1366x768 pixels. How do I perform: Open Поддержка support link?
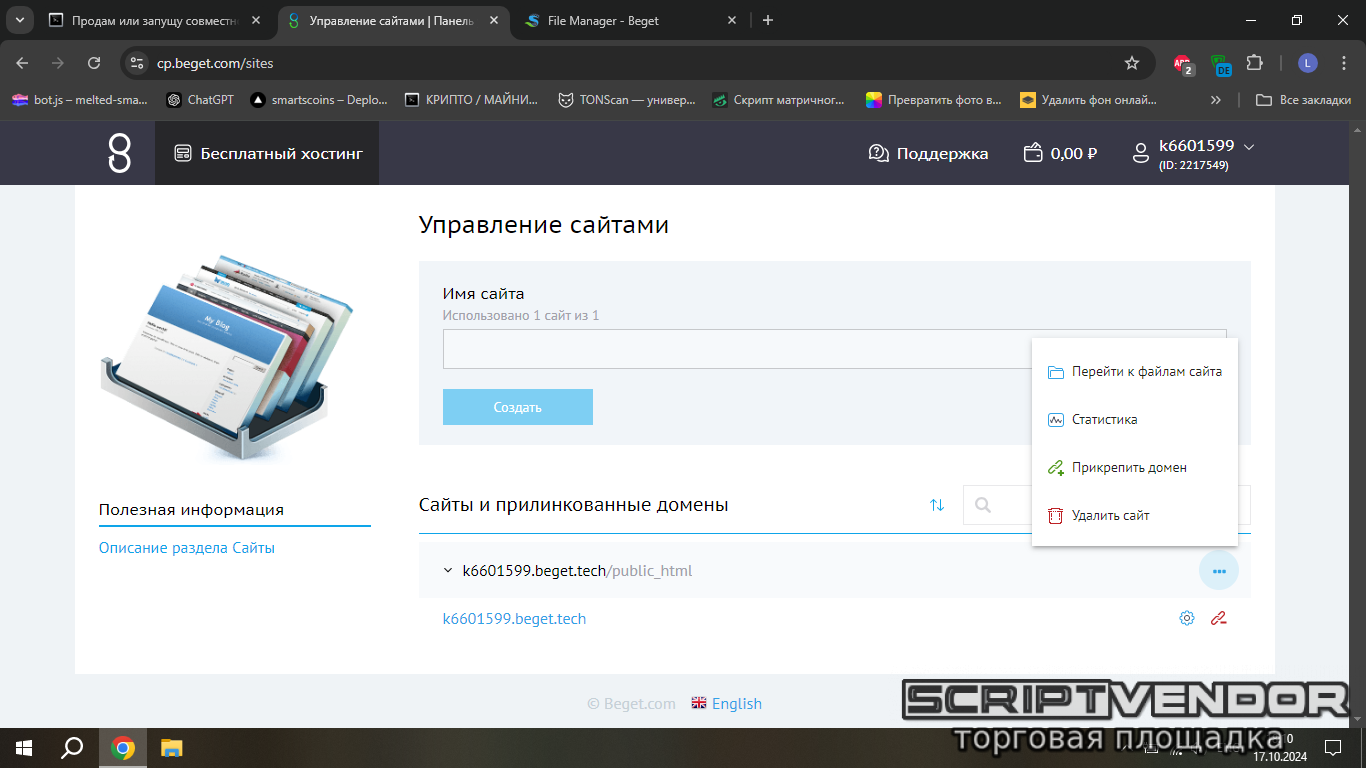[928, 153]
